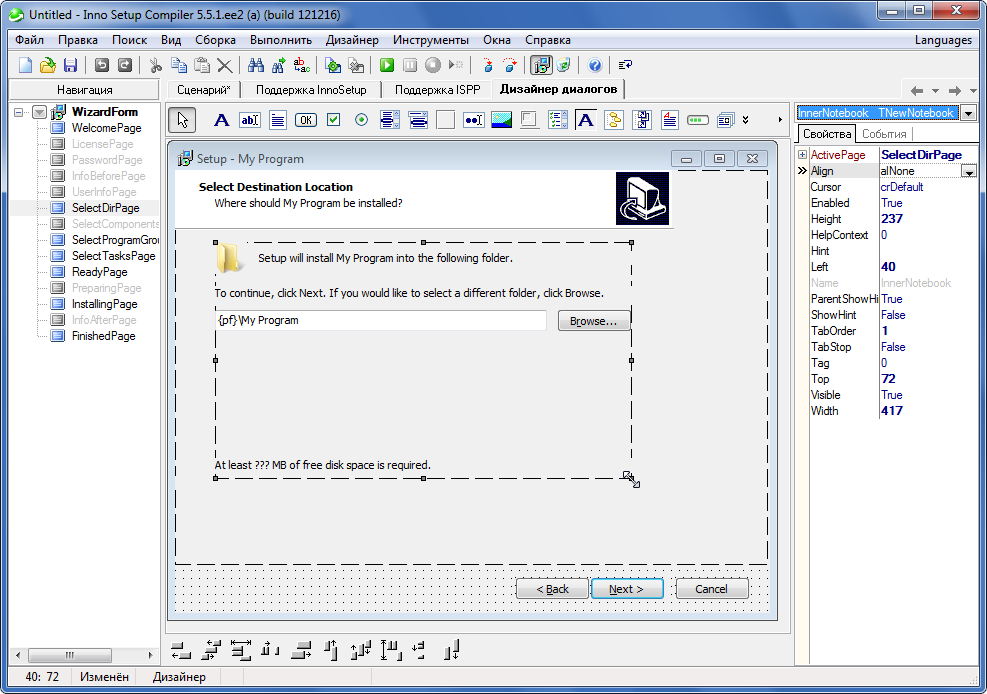
Task: Choose the bitmap image component in the palette
Action: (502, 120)
